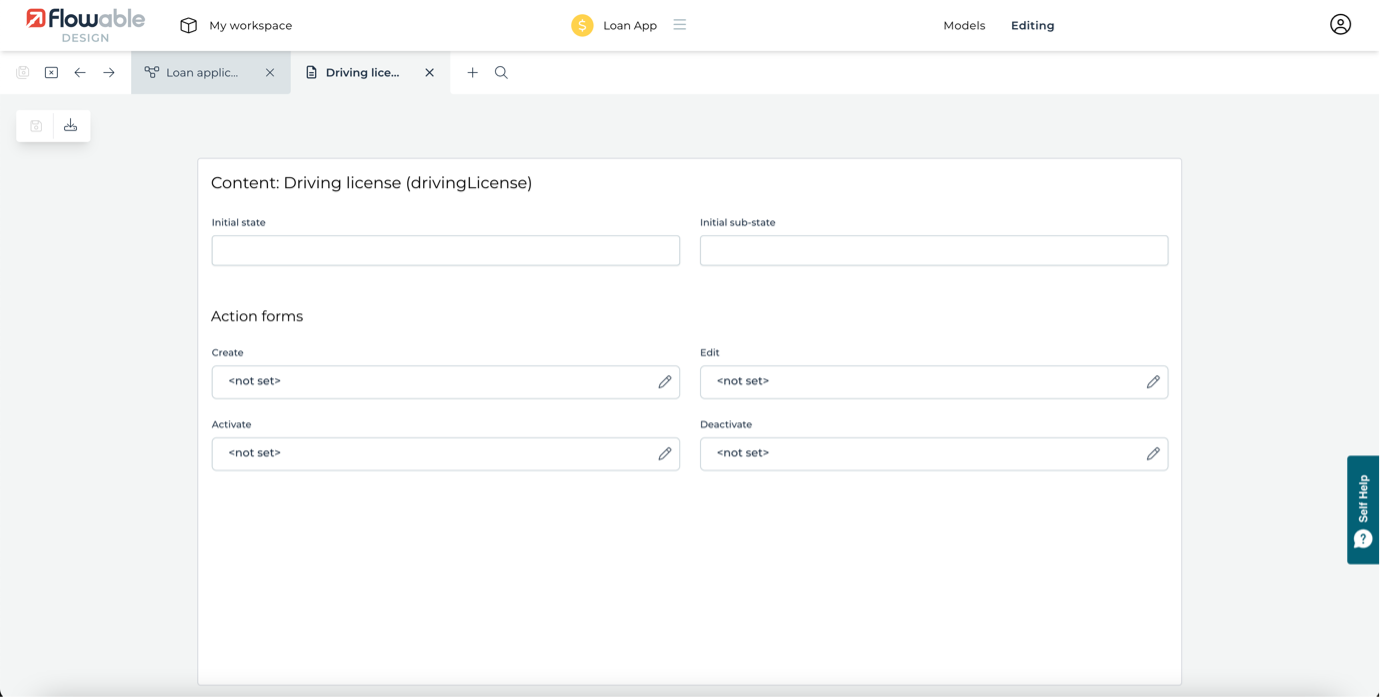Open the user profile icon
1384x699 pixels.
point(1340,25)
